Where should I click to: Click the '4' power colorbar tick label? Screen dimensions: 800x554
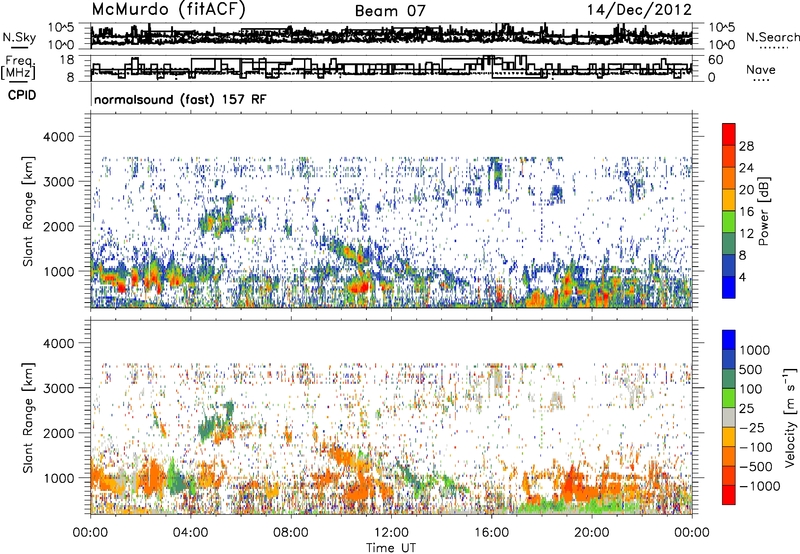click(x=742, y=278)
